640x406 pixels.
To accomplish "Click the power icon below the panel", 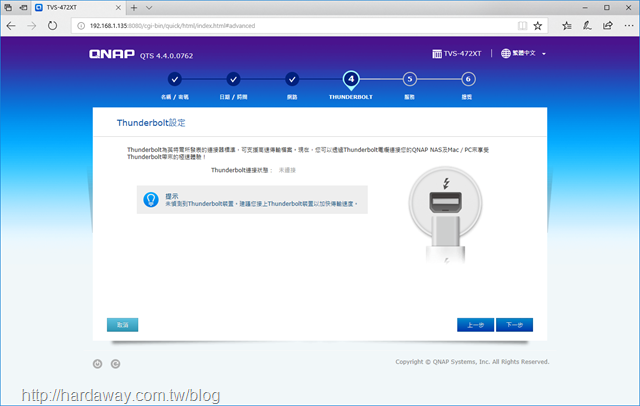I will (x=98, y=364).
